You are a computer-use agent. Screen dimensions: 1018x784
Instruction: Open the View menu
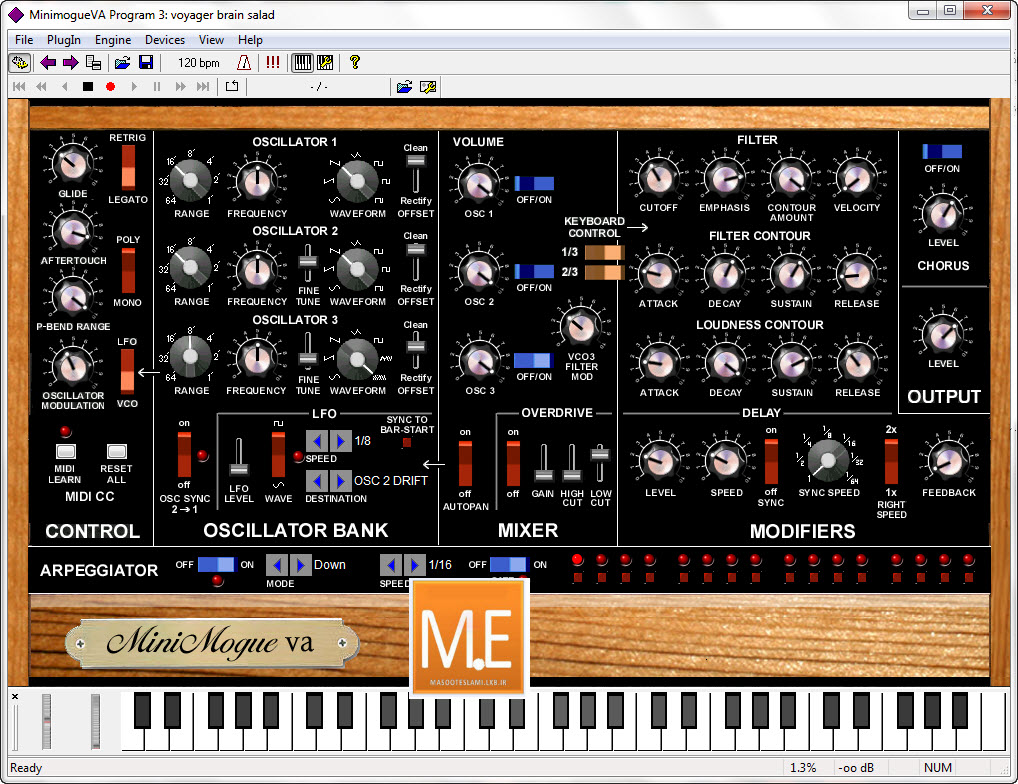point(211,40)
